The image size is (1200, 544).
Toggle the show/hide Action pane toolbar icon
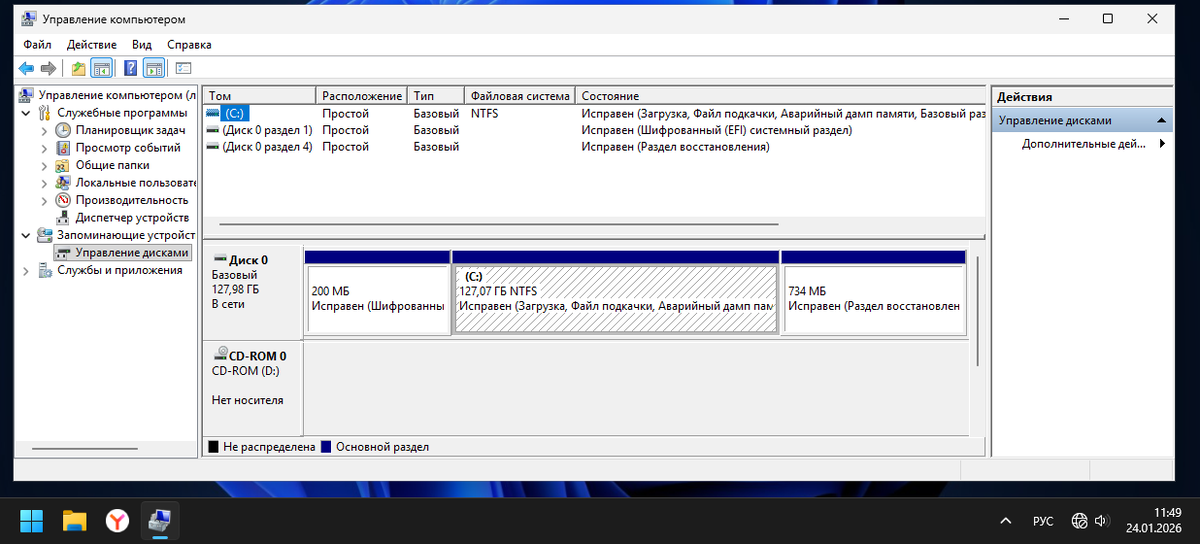(x=153, y=68)
